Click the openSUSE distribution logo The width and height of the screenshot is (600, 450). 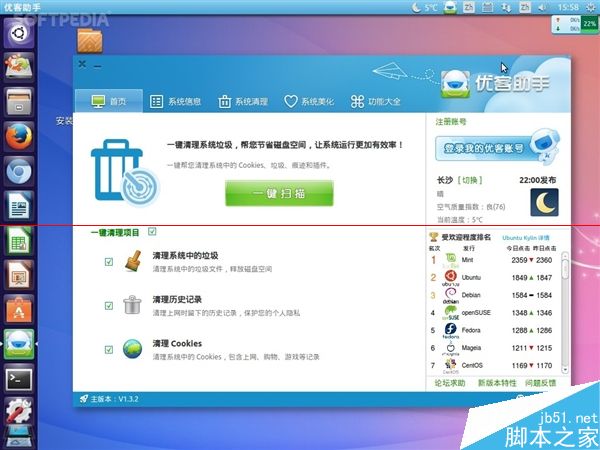coord(451,313)
